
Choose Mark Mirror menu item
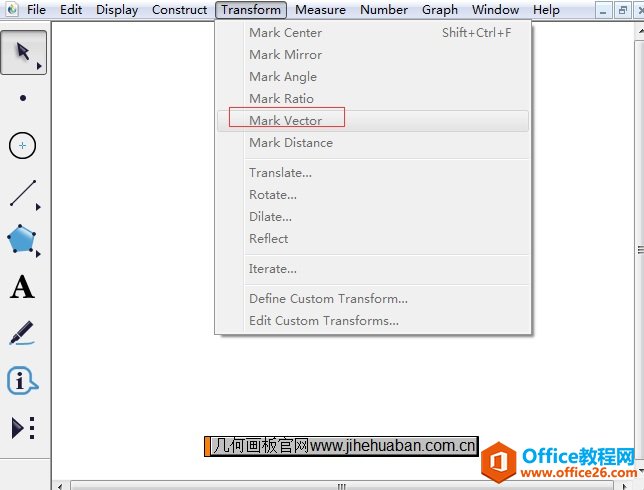coord(373,55)
